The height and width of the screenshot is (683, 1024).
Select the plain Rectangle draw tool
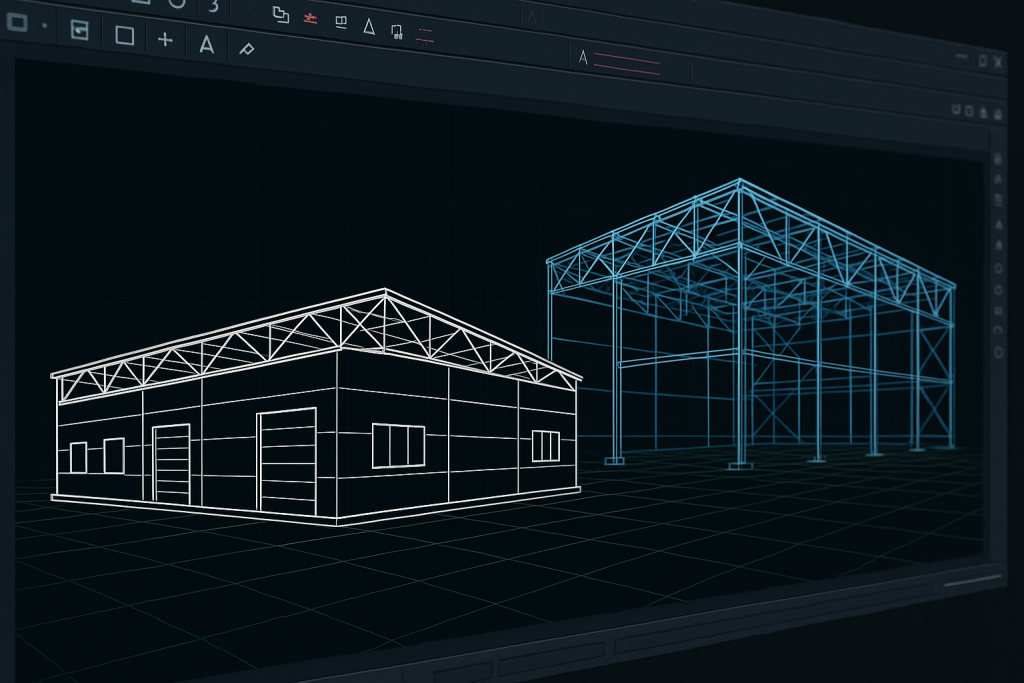pos(125,35)
